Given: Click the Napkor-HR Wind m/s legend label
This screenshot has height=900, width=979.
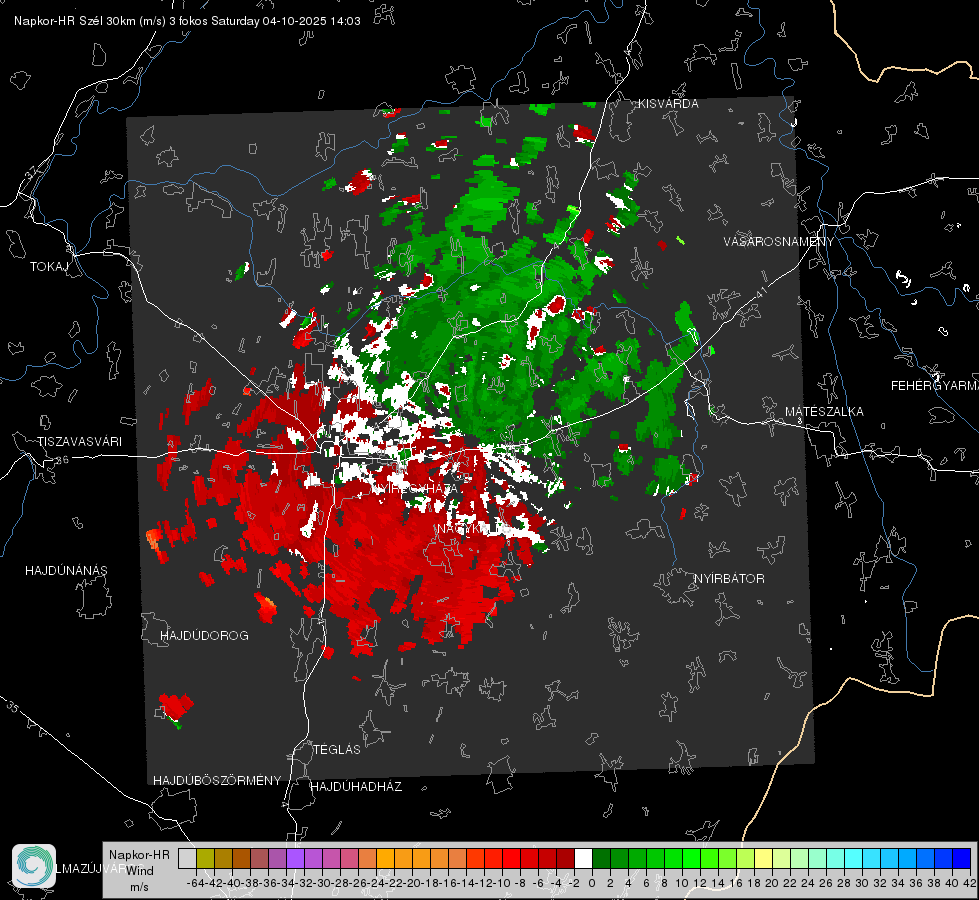Looking at the screenshot, I should (x=139, y=871).
